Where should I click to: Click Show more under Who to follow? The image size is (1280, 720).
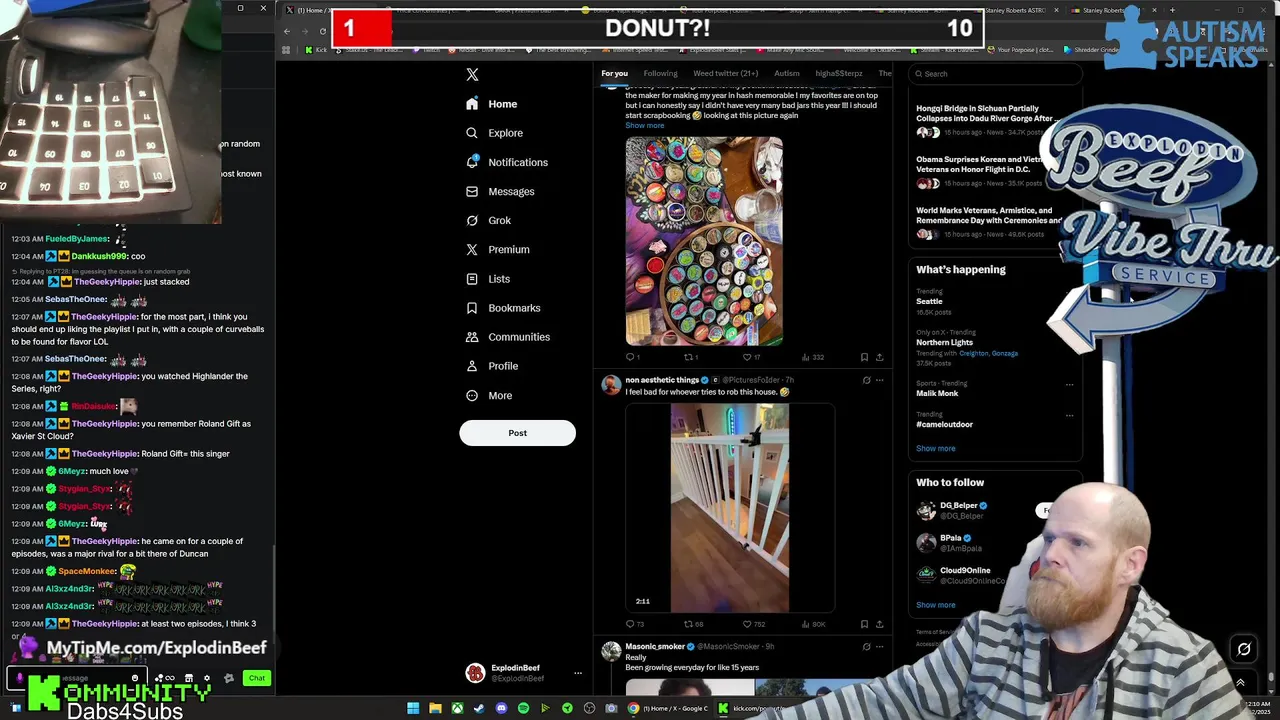pos(935,604)
